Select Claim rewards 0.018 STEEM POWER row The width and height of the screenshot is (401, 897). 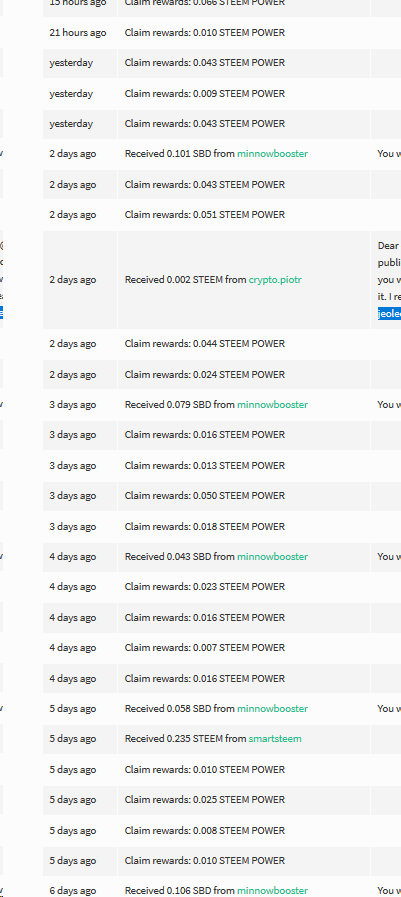click(x=222, y=526)
